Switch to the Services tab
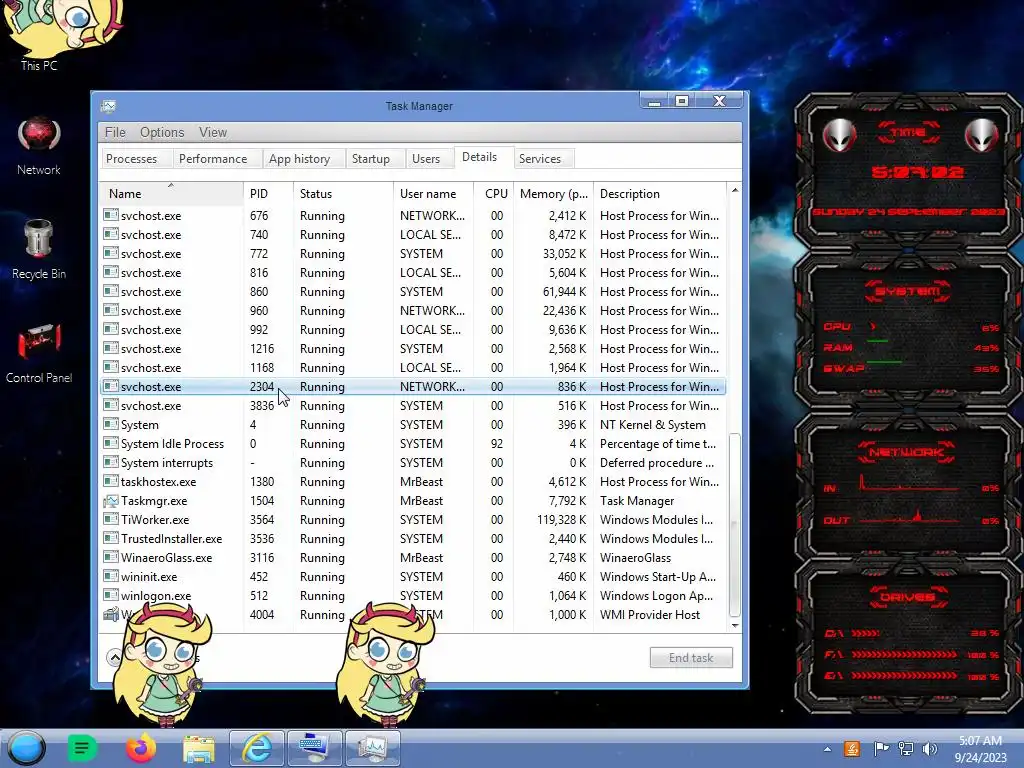Viewport: 1024px width, 768px height. (539, 159)
